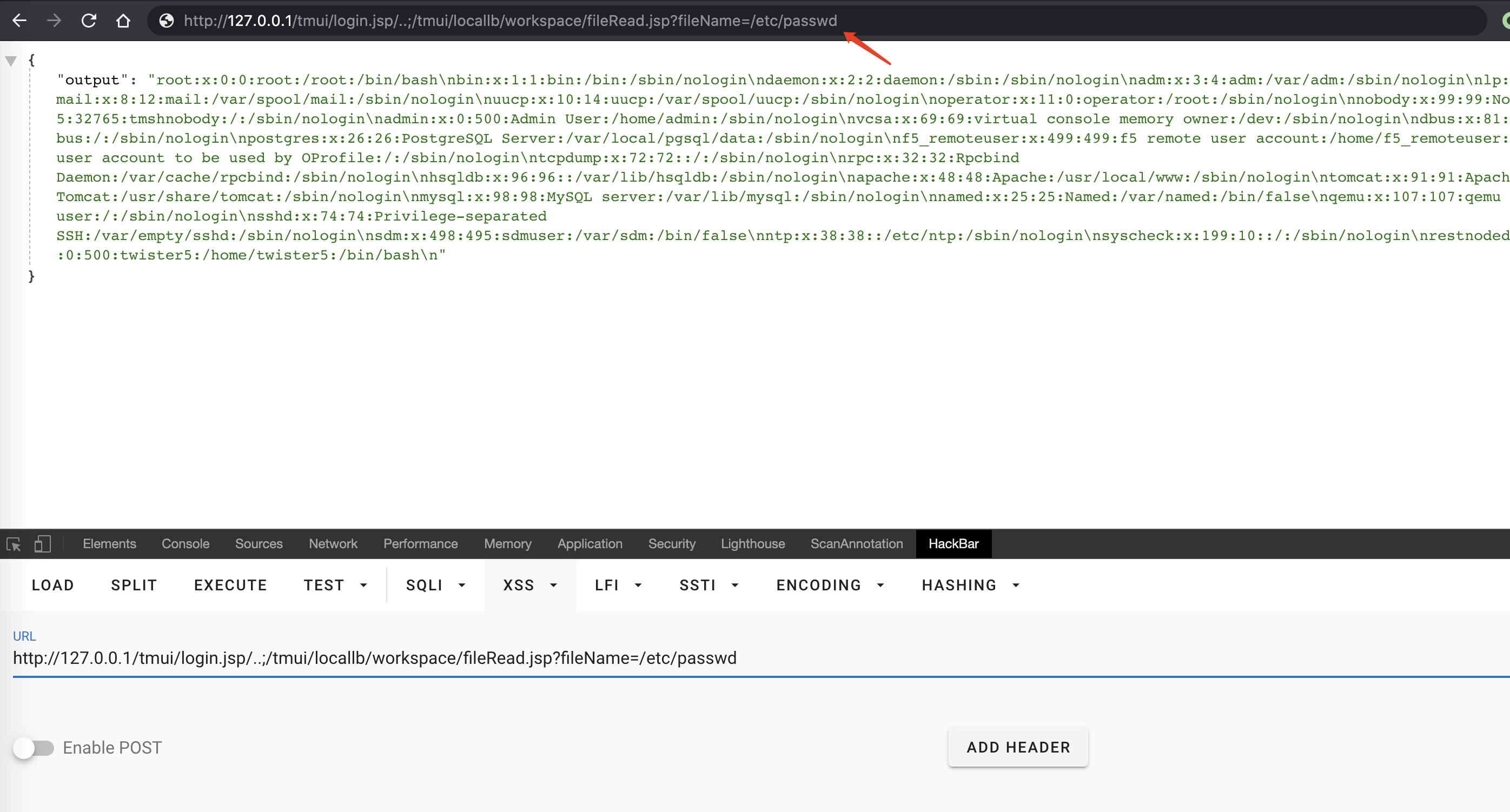Click the JSON line starting with 'Daemon:/var/cache/rpcbind'
The image size is (1510, 812).
(783, 177)
